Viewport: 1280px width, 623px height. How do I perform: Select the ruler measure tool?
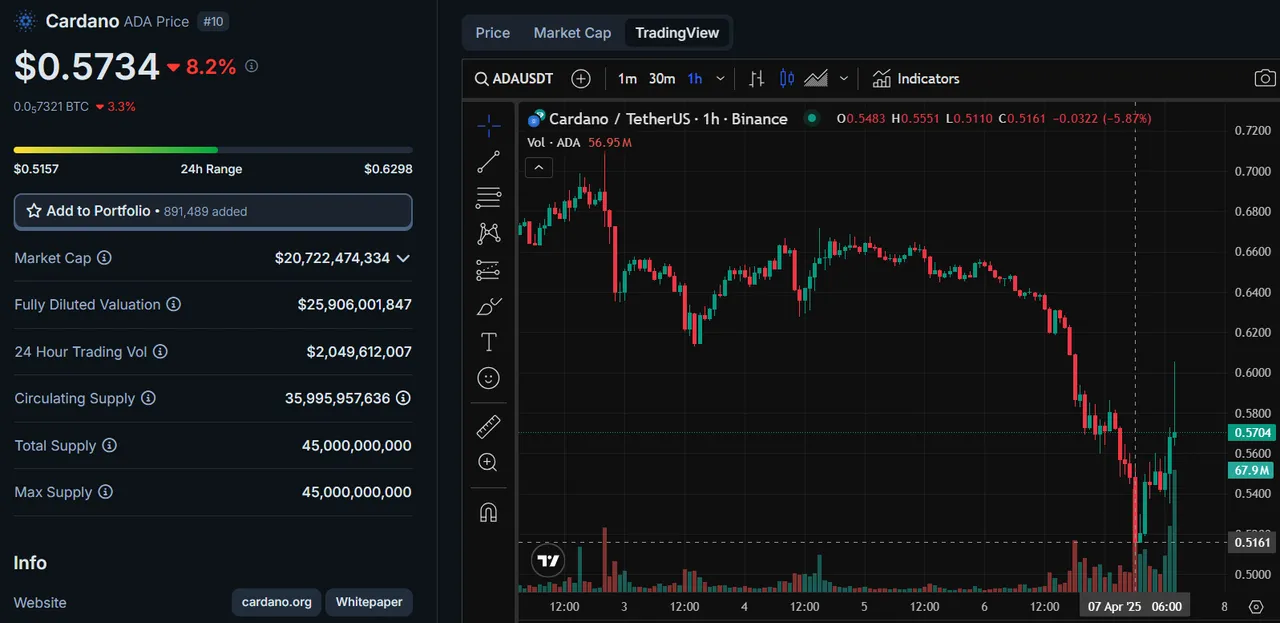[x=488, y=427]
